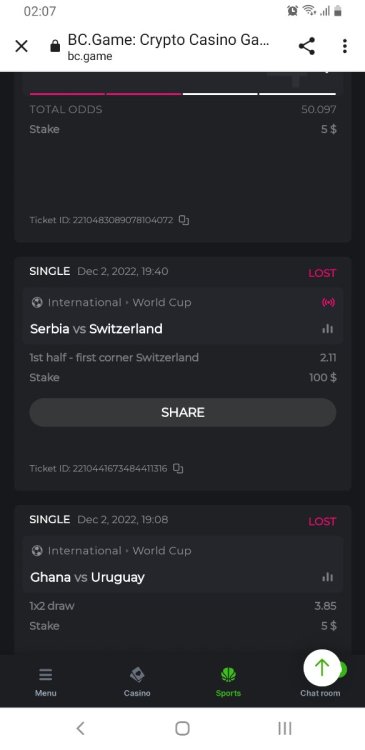Open statistics icon for Serbia vs Switzerland
The width and height of the screenshot is (365, 750).
pos(328,329)
